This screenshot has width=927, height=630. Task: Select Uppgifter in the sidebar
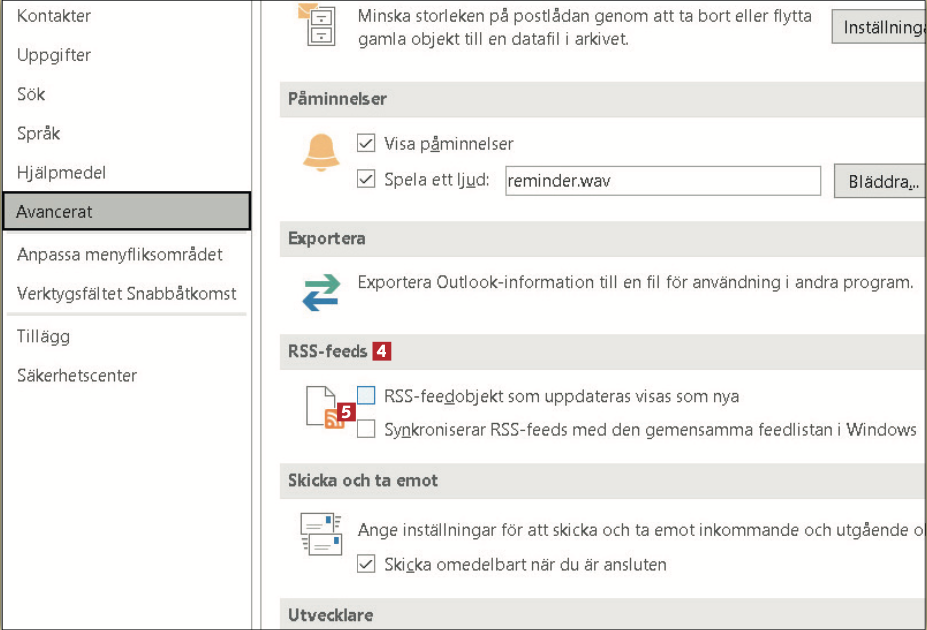54,55
